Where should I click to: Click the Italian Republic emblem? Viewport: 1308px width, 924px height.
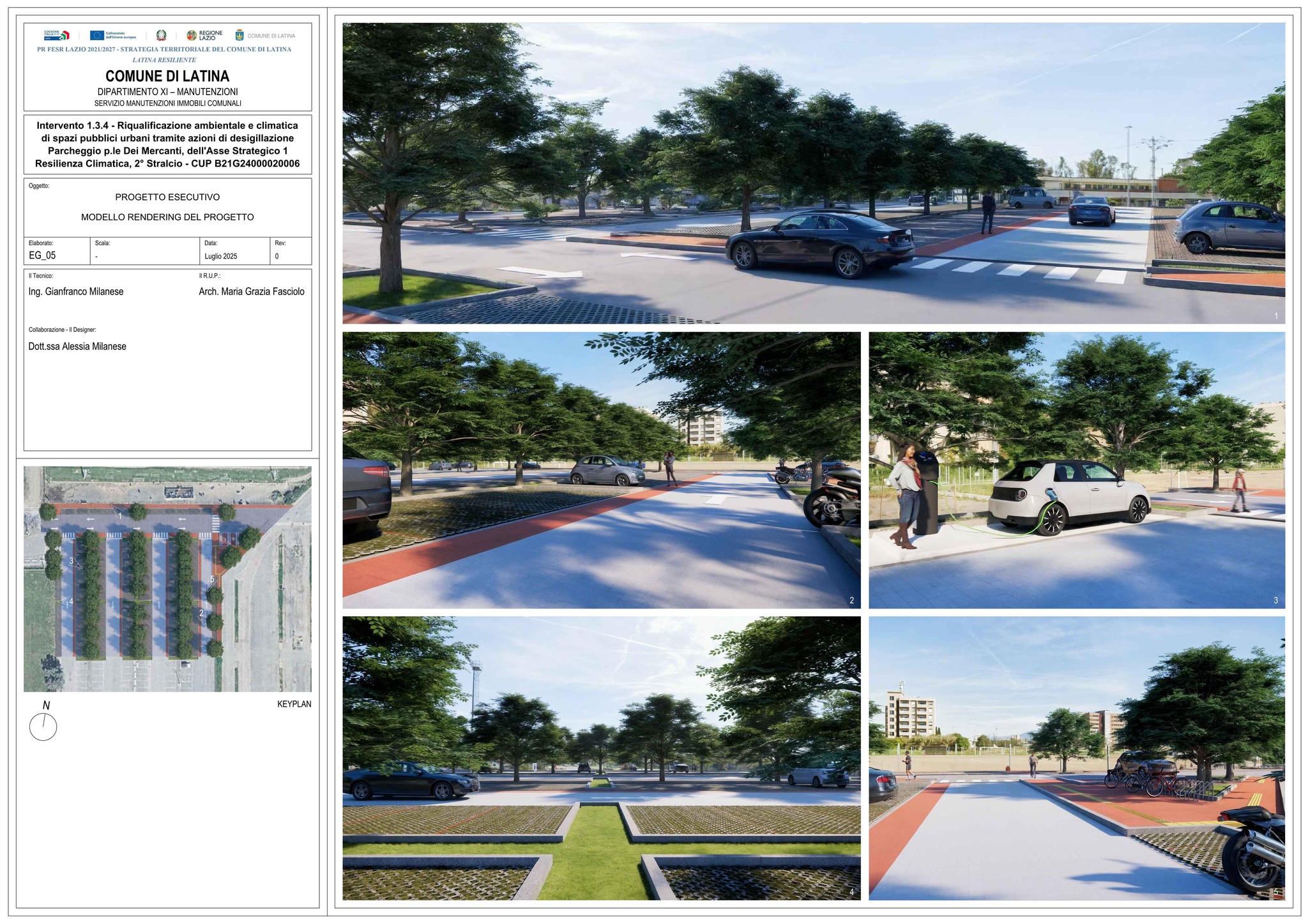[x=162, y=35]
